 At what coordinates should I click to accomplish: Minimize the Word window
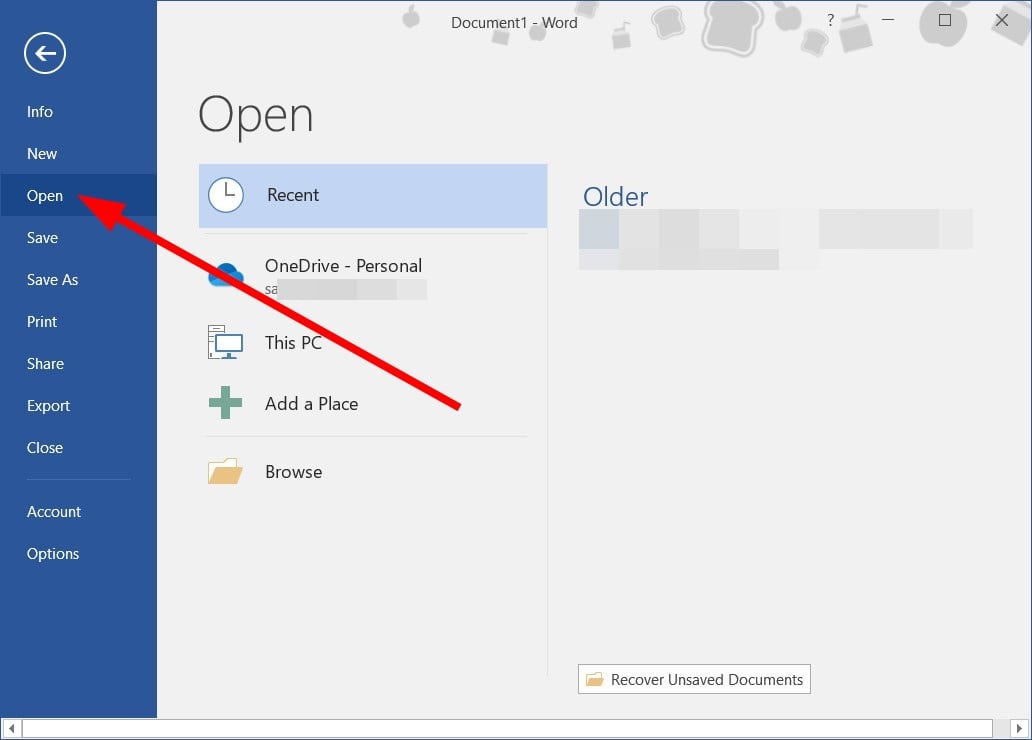[x=888, y=20]
